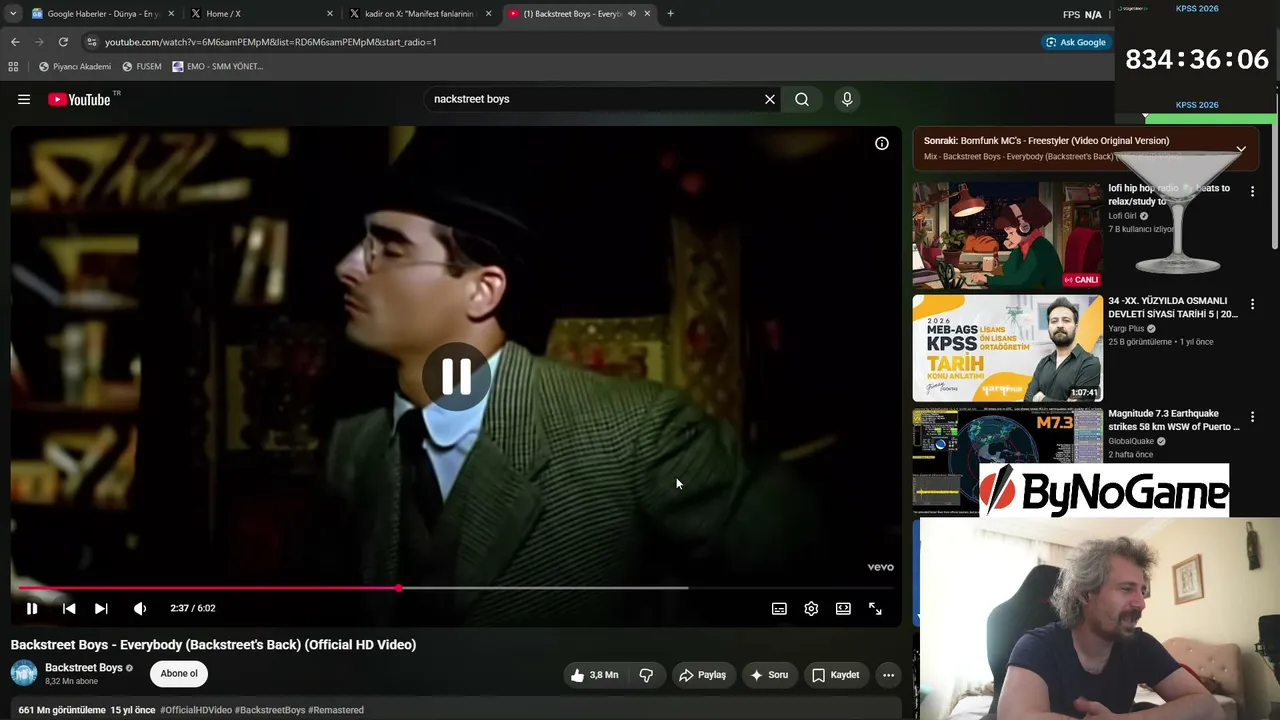The height and width of the screenshot is (720, 1280).
Task: Open Magnitude 7.3 Earthquake video title
Action: [1174, 420]
